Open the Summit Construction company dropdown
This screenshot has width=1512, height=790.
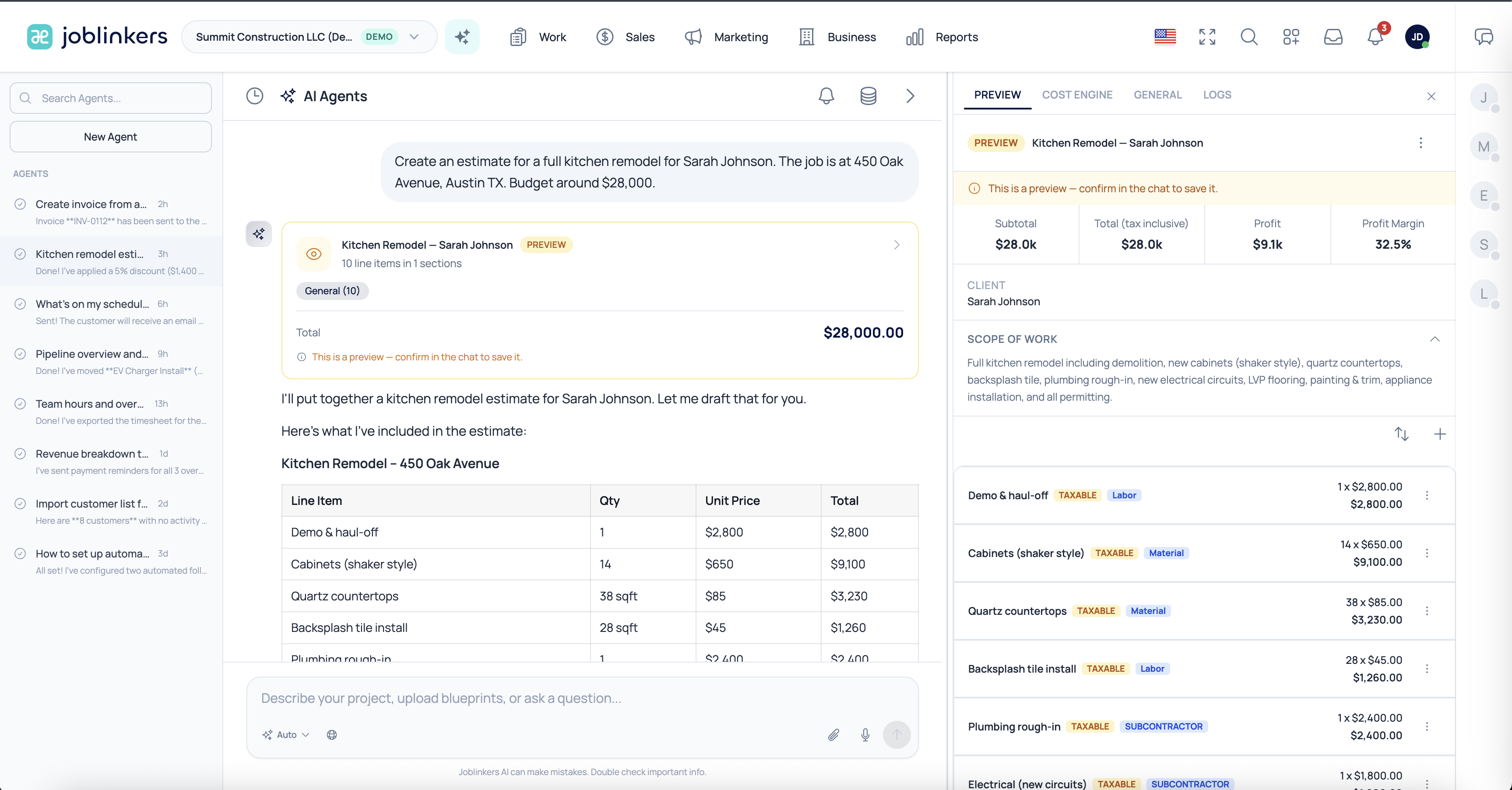point(414,36)
